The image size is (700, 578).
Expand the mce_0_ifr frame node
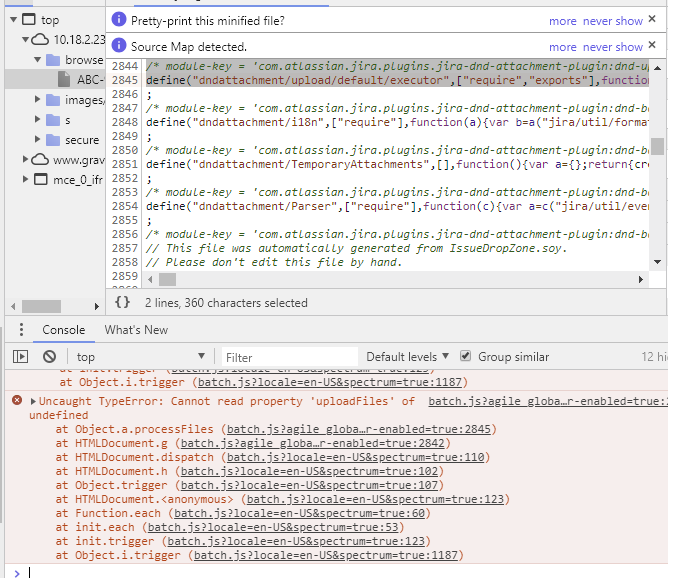[25, 179]
